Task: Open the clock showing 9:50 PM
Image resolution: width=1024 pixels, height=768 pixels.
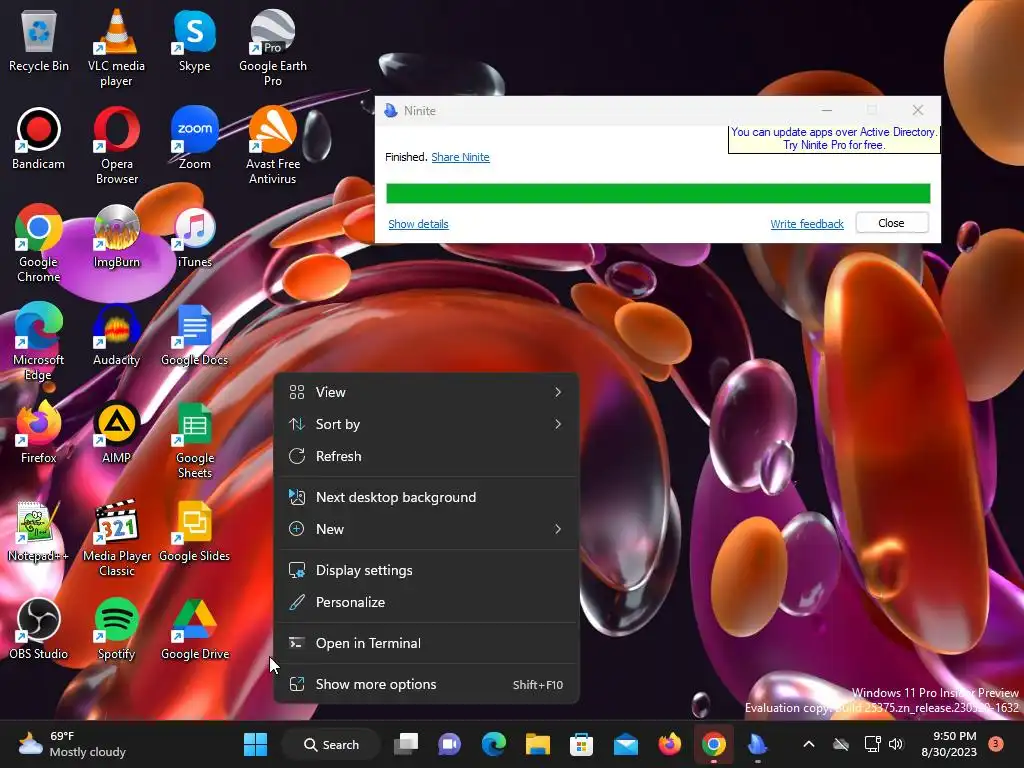Action: [949, 744]
